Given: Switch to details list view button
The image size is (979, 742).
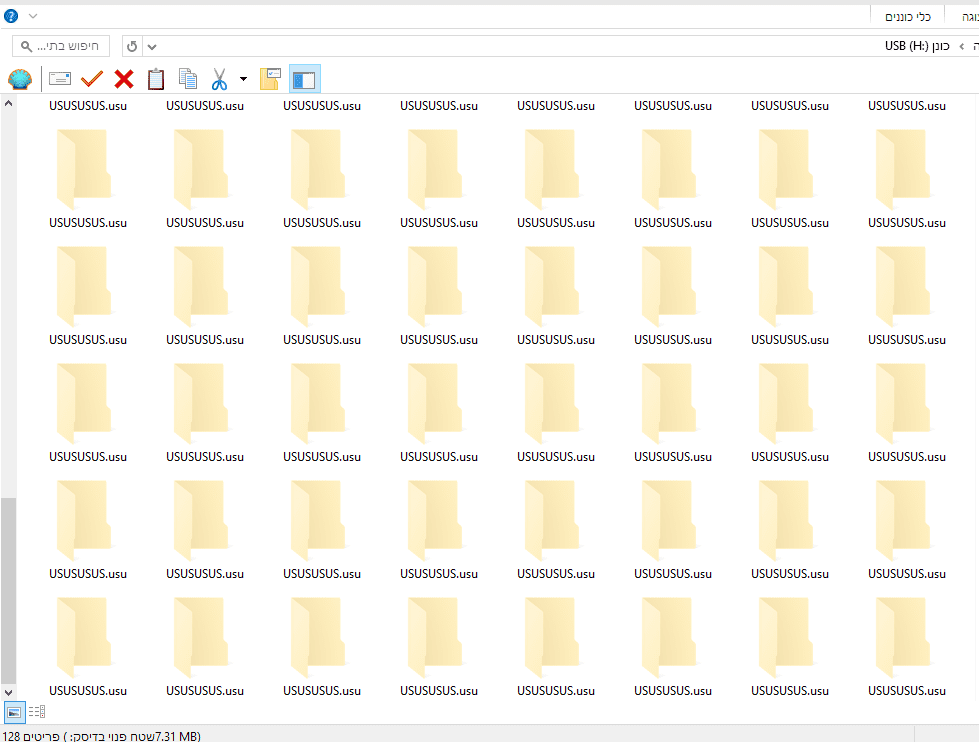Looking at the screenshot, I should tap(37, 711).
